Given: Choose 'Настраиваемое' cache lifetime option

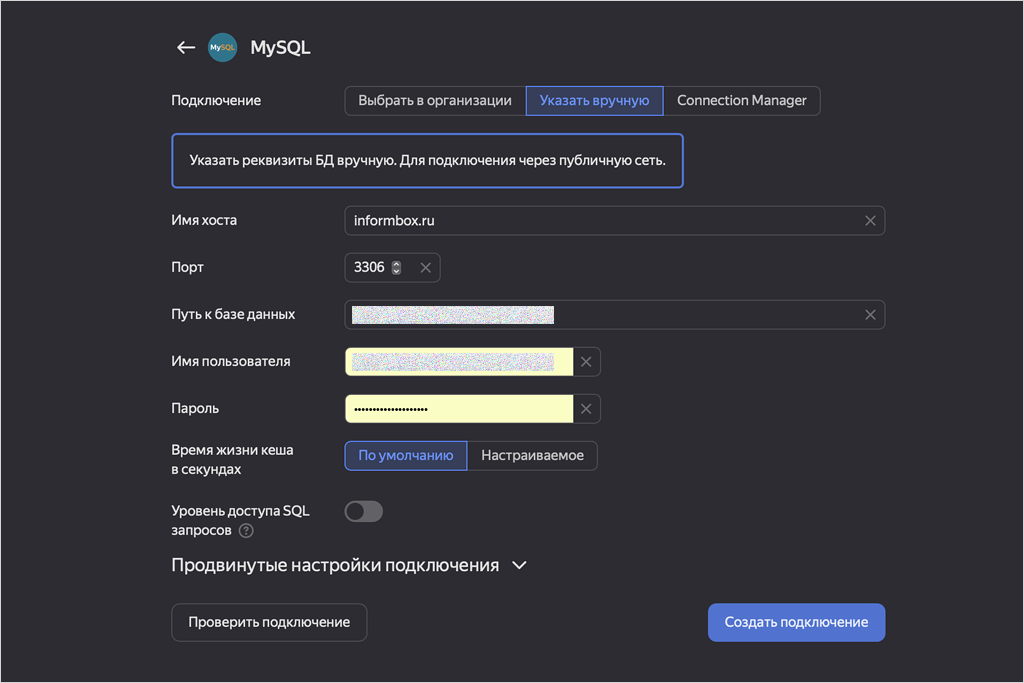Looking at the screenshot, I should [x=532, y=456].
